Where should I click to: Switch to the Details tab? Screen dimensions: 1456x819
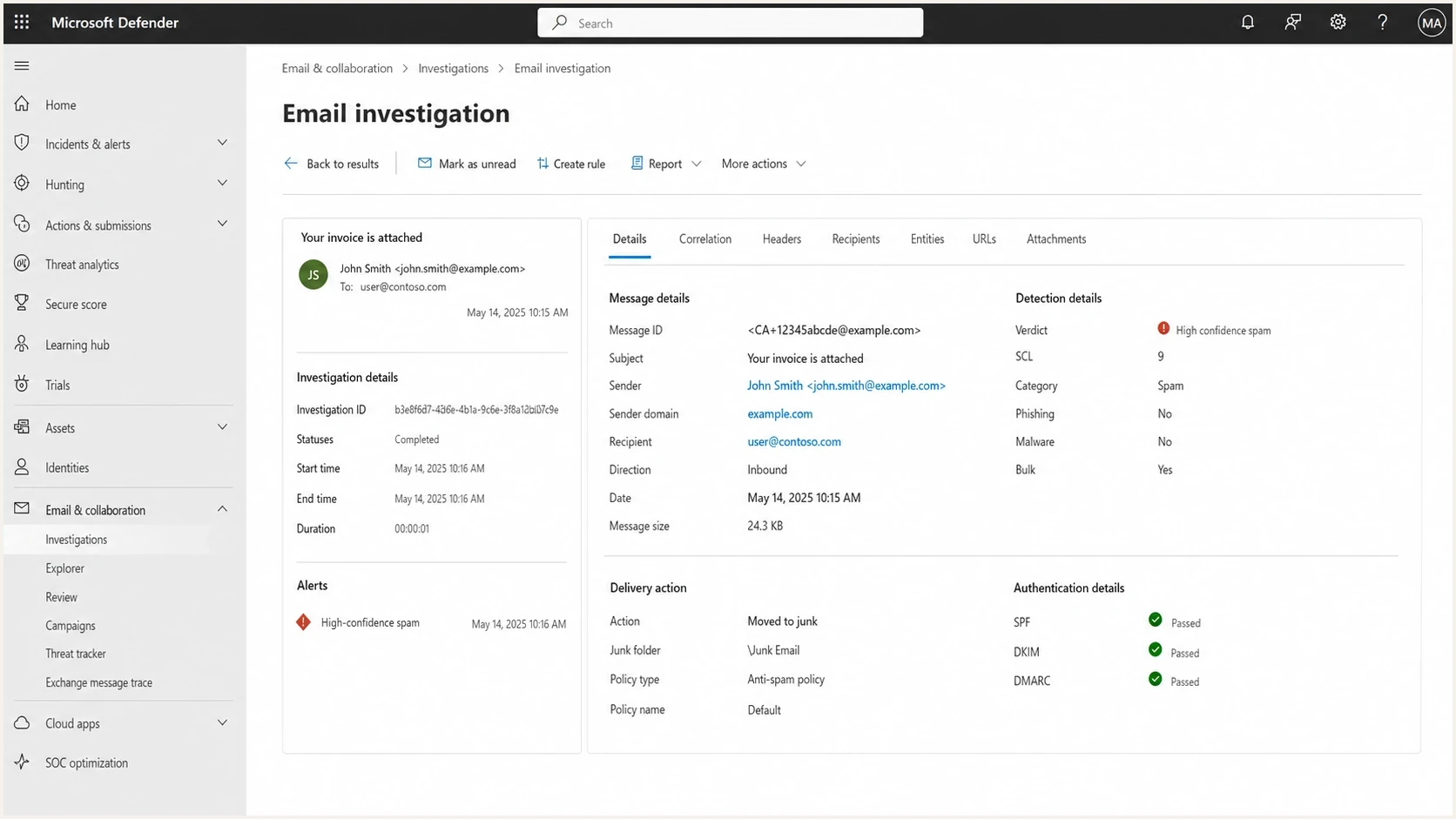[630, 239]
